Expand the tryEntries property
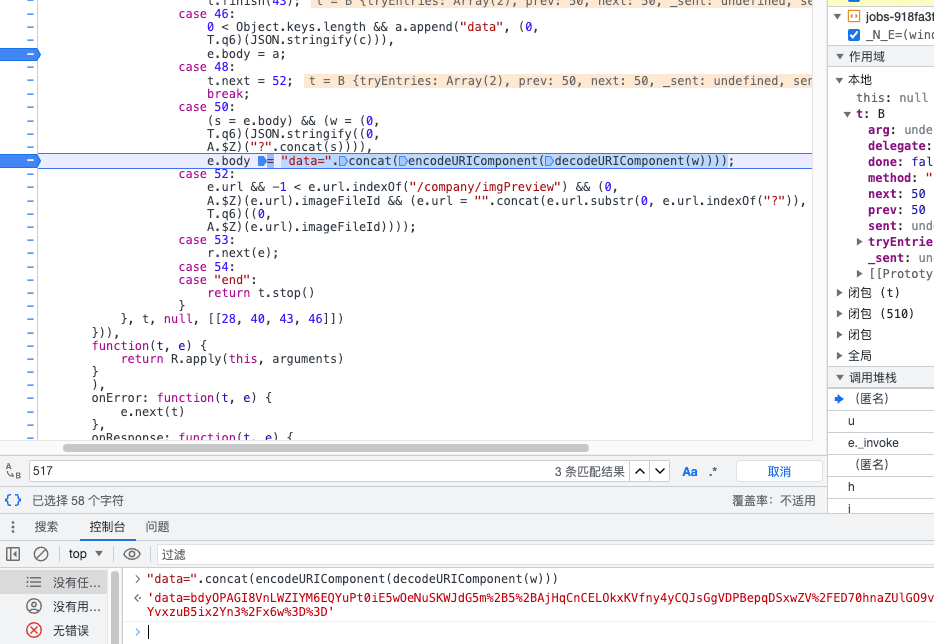 pyautogui.click(x=860, y=242)
